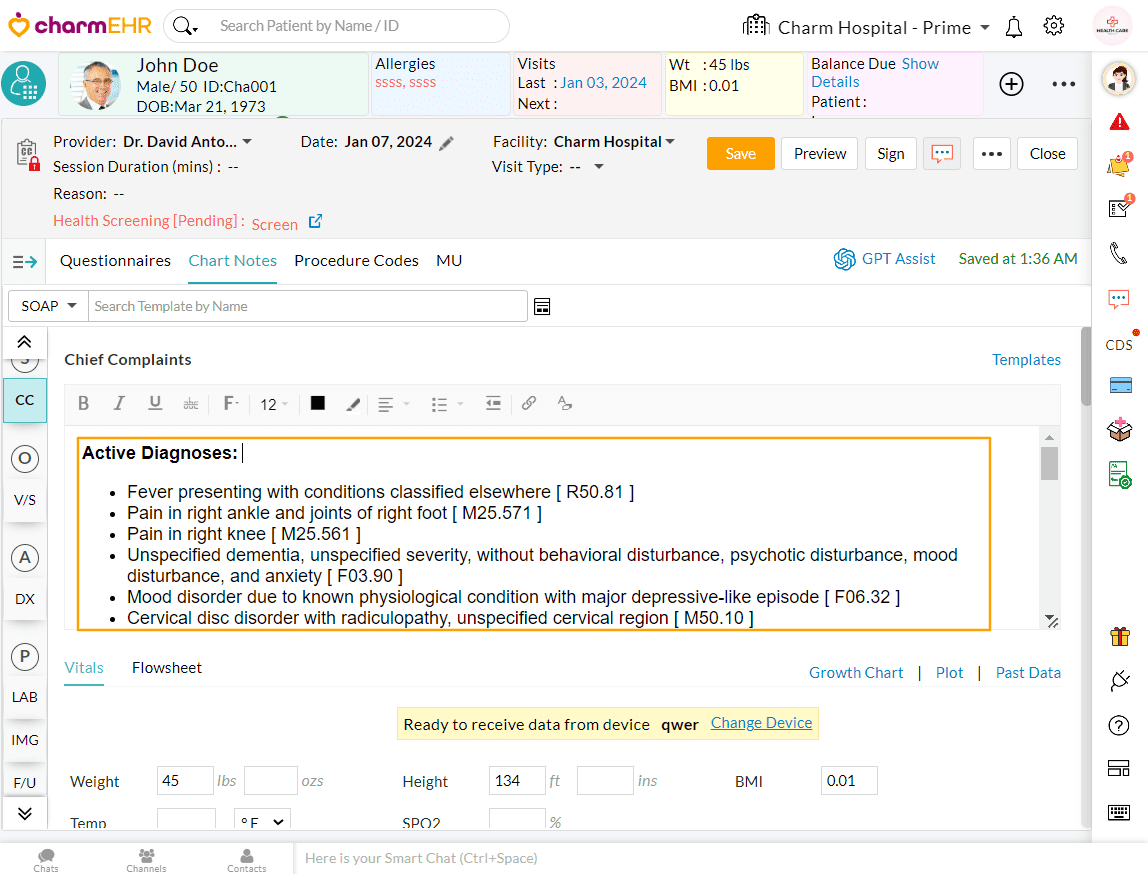The height and width of the screenshot is (874, 1148).
Task: Toggle underline formatting in editor toolbar
Action: 155,403
